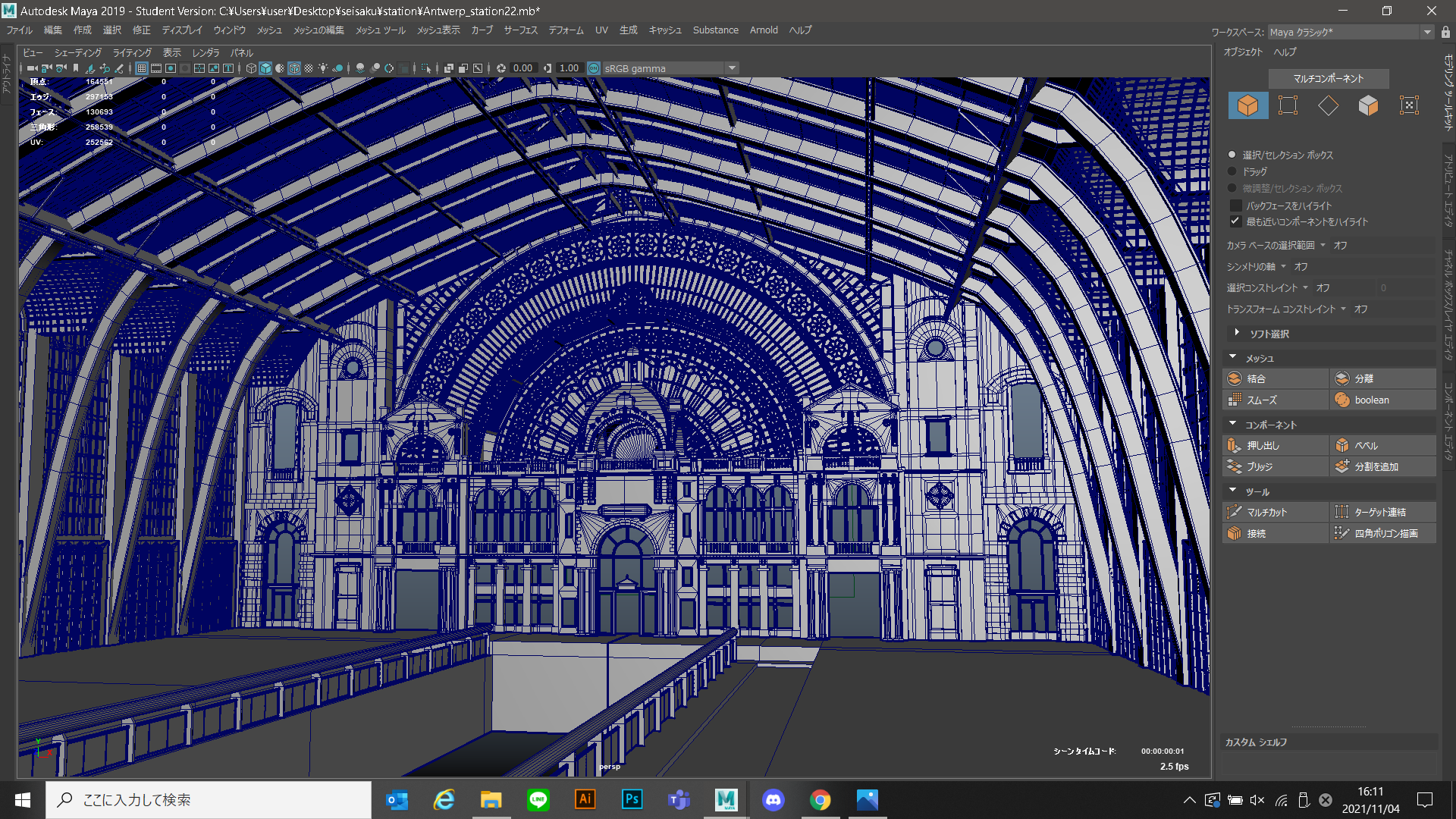Image resolution: width=1456 pixels, height=819 pixels.
Task: Select vertex selection mode icon
Action: 1288,105
